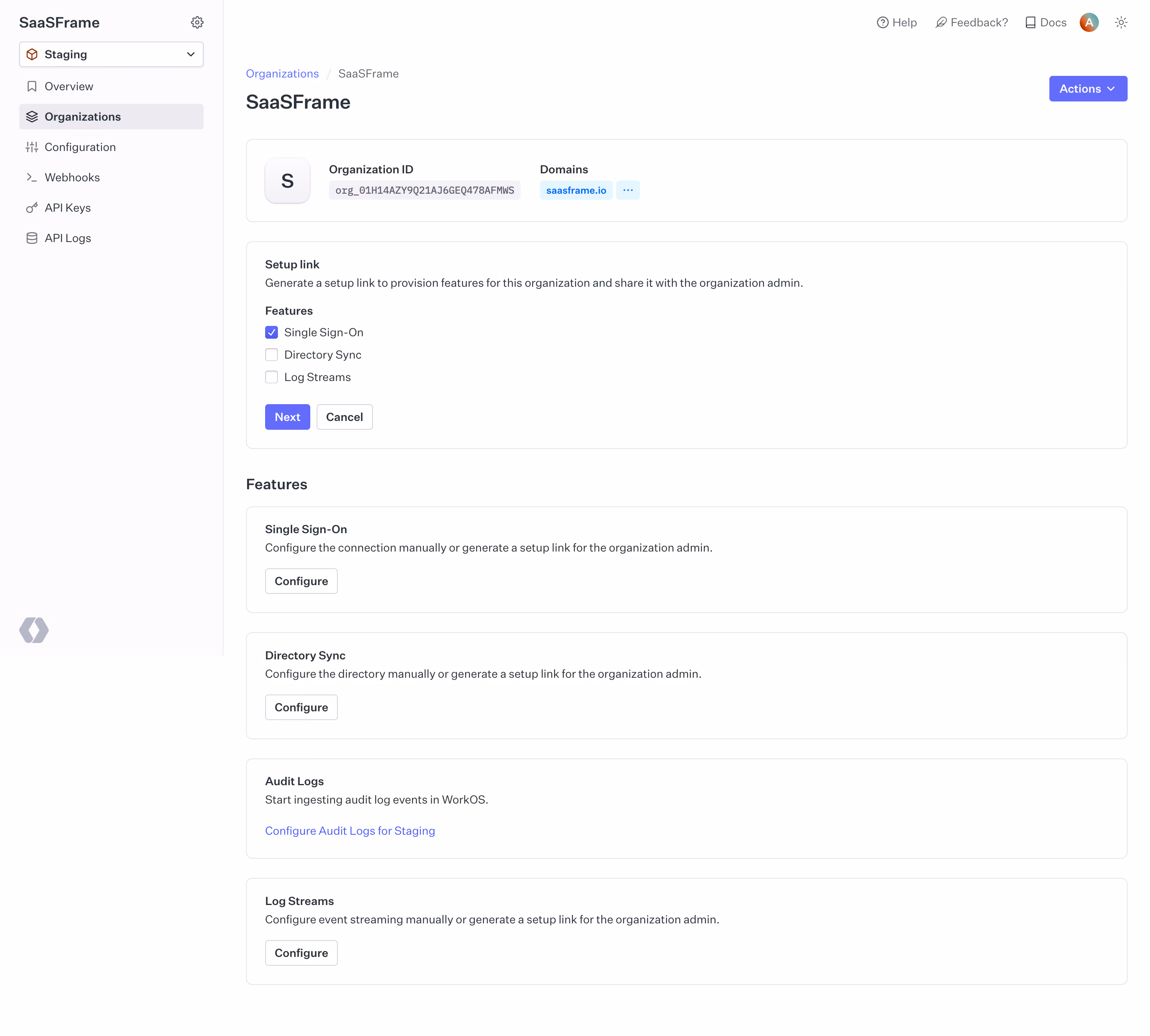Go to Organizations breadcrumb link
Viewport: 1150px width, 1036px height.
282,73
